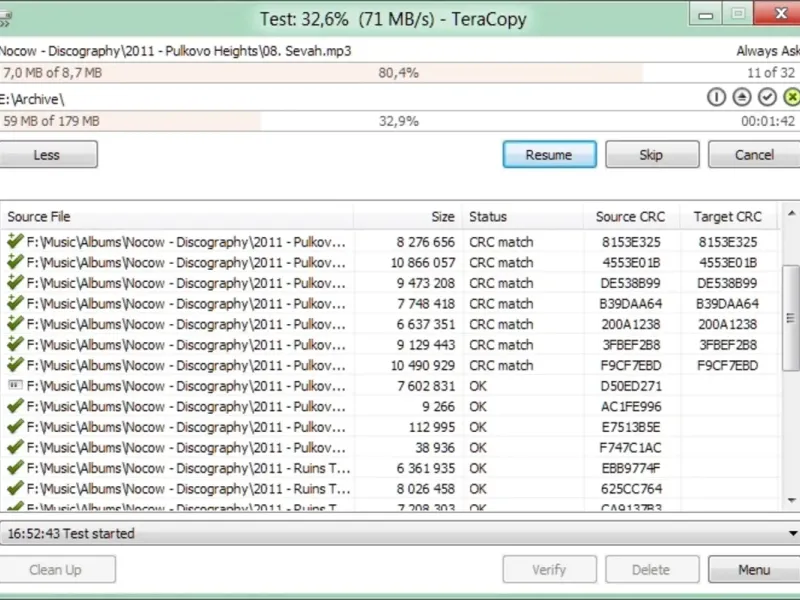Click the green check icon of the 10 490 929 row

[x=15, y=364]
